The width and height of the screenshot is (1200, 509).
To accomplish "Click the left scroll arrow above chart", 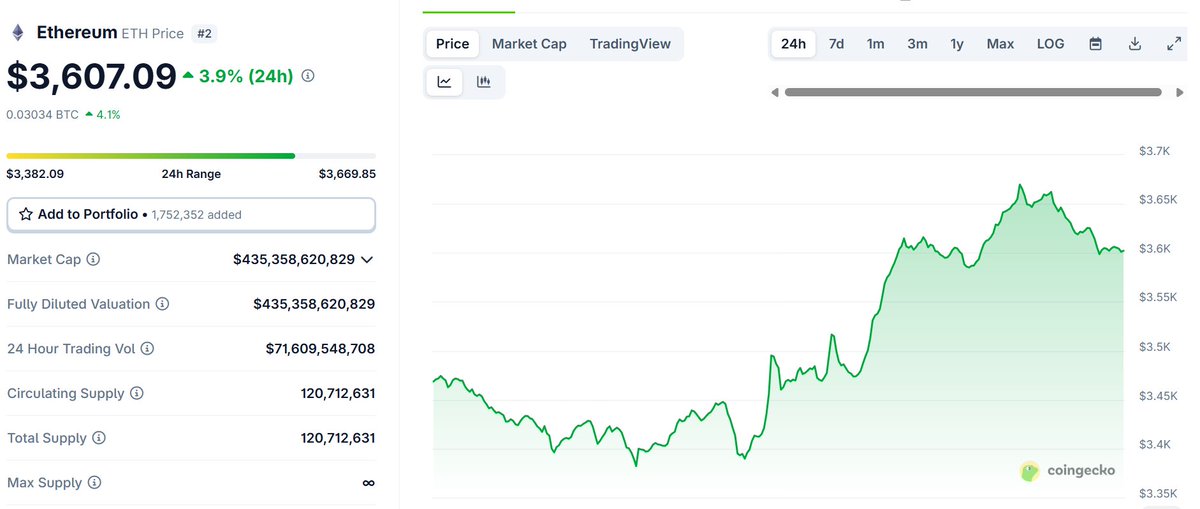I will [775, 93].
